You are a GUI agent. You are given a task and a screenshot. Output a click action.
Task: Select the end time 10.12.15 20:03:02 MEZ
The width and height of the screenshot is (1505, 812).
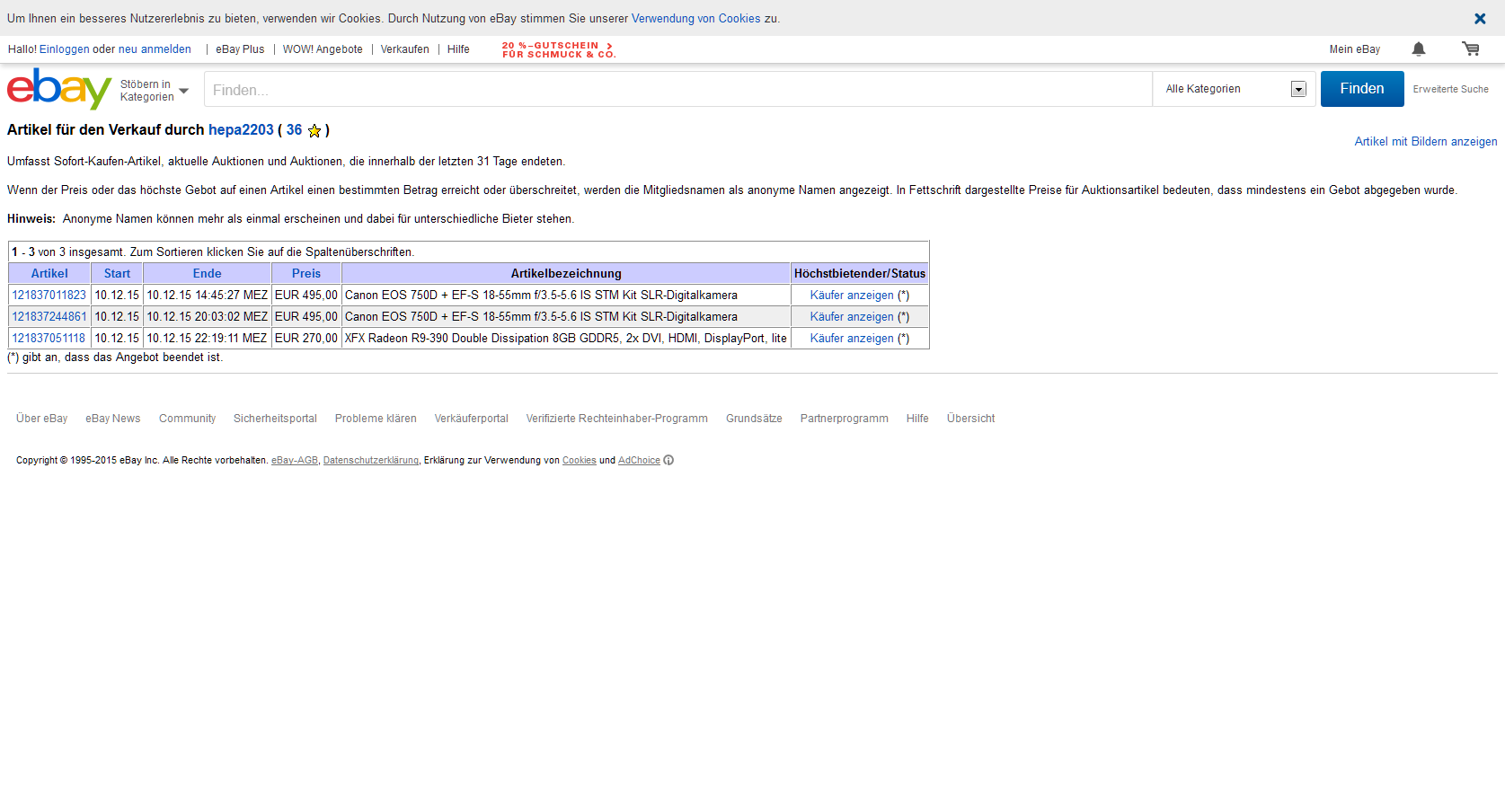(208, 317)
